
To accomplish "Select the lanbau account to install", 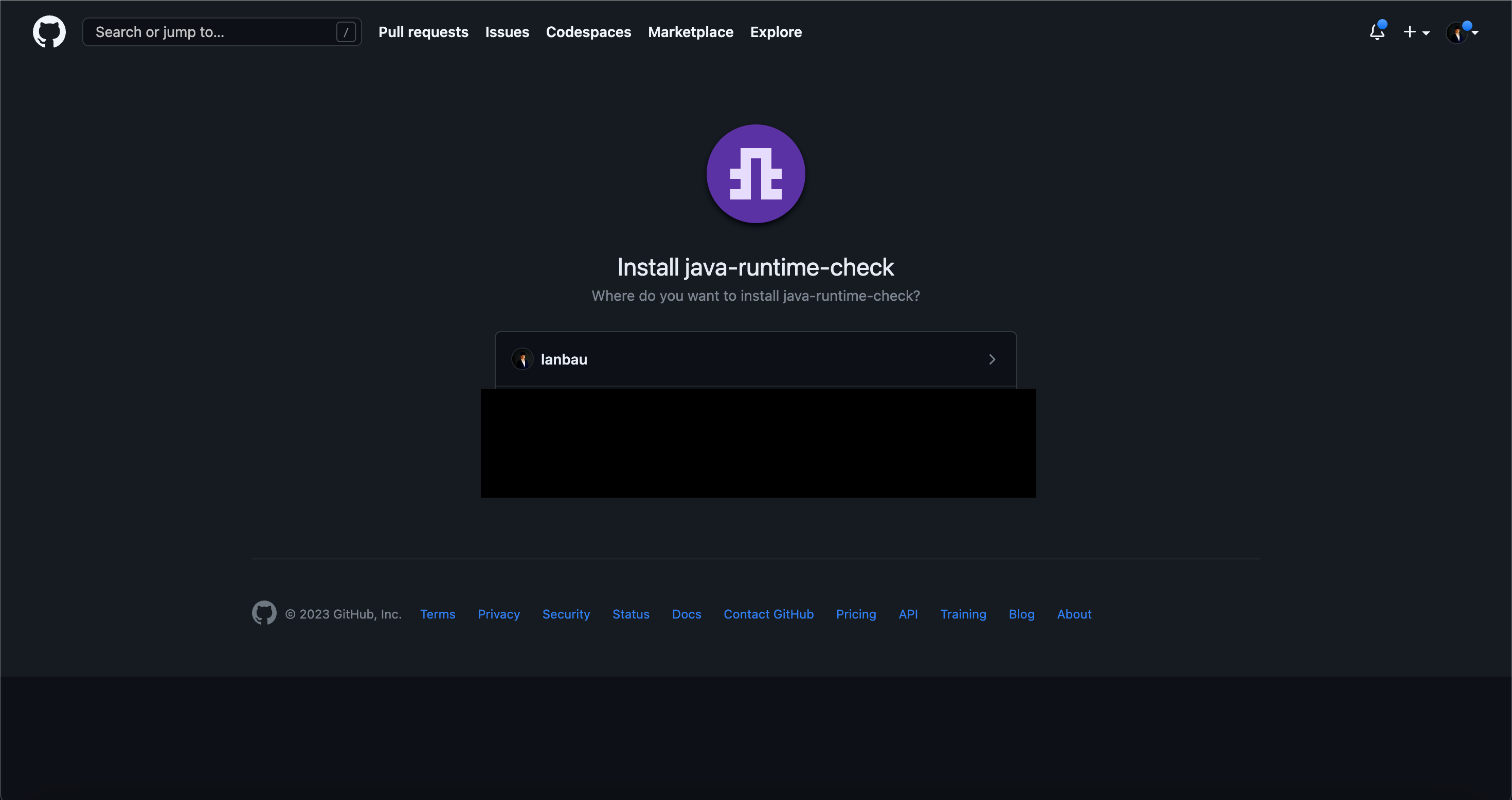I will (x=755, y=359).
